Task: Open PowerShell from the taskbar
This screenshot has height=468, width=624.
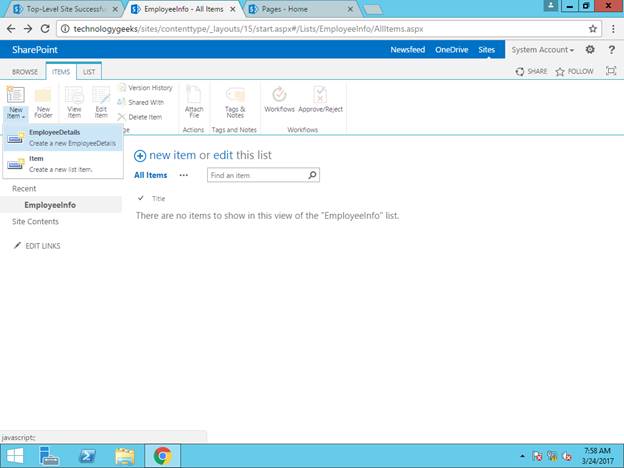Action: click(87, 456)
